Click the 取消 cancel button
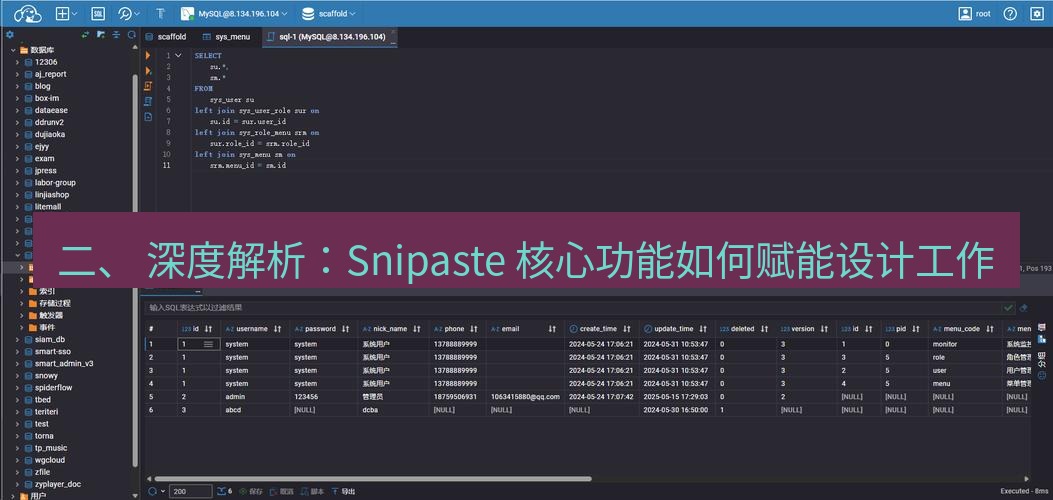This screenshot has width=1053, height=500. point(281,491)
